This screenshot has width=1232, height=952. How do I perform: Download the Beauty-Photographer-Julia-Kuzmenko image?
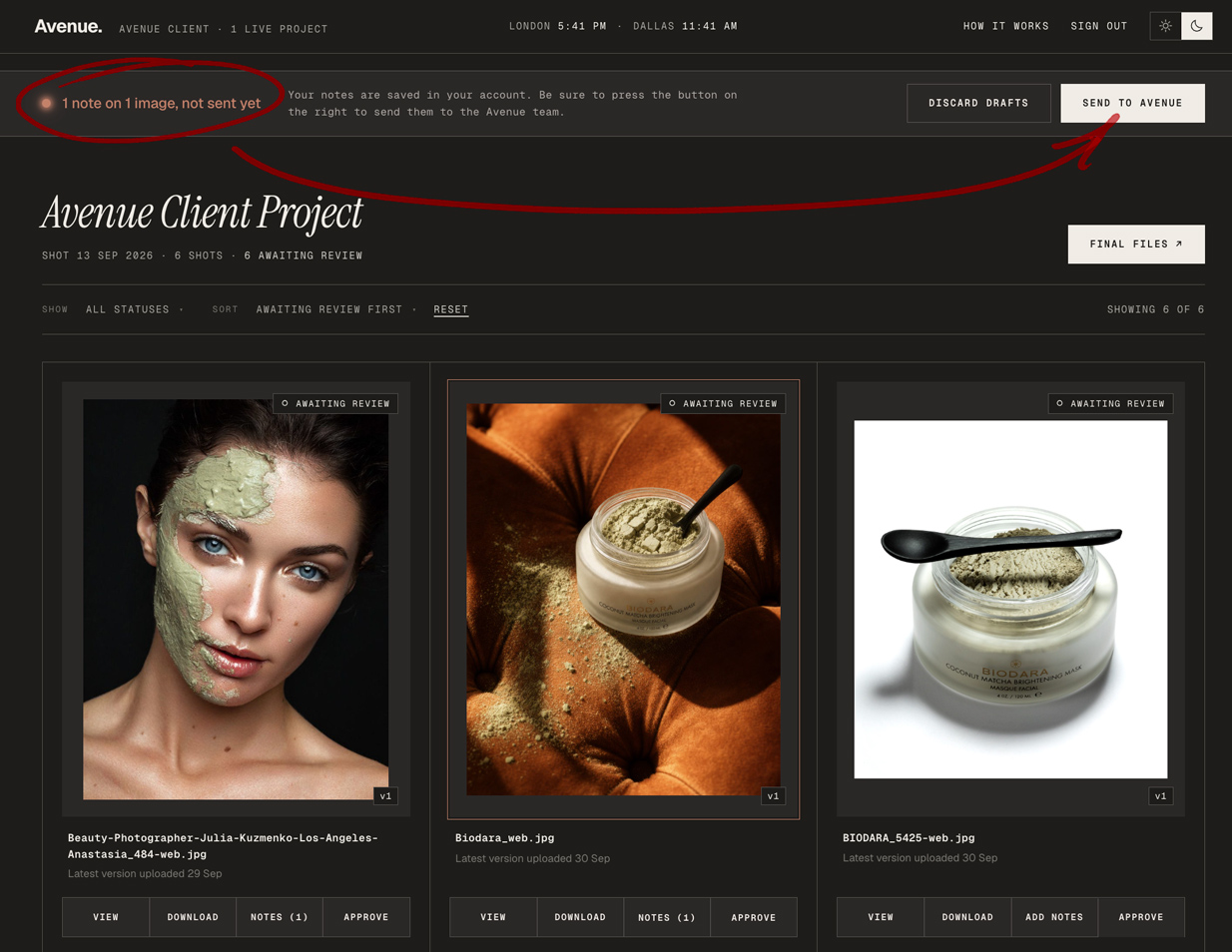coord(193,917)
